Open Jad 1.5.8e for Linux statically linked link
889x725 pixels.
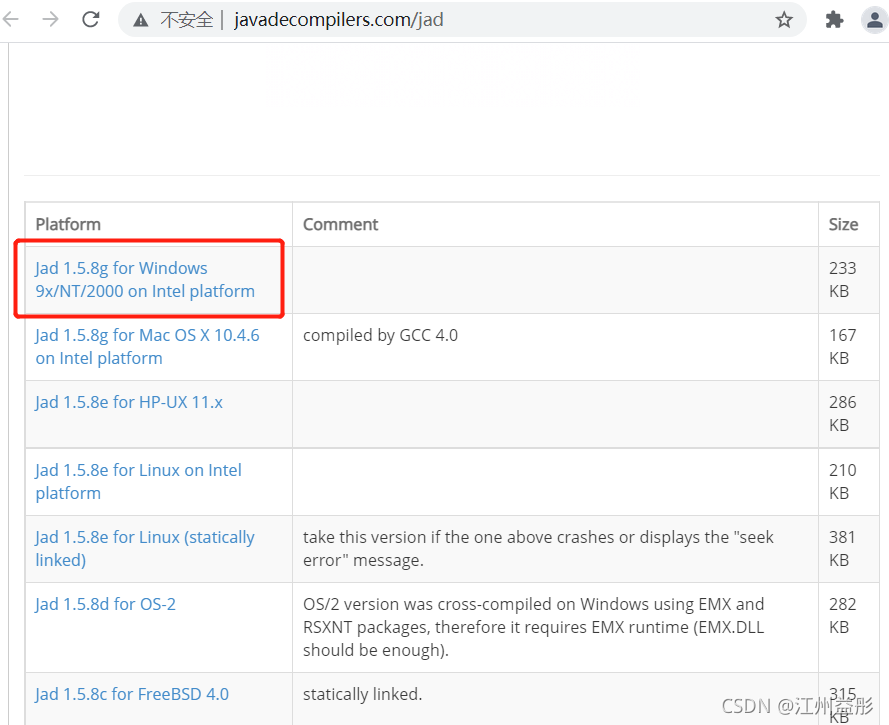[x=145, y=548]
